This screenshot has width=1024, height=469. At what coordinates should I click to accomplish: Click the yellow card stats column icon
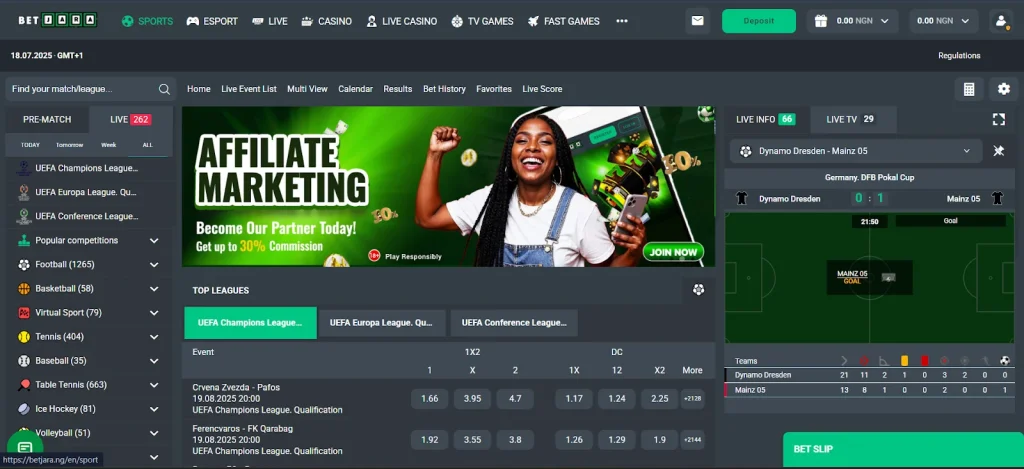pos(904,361)
